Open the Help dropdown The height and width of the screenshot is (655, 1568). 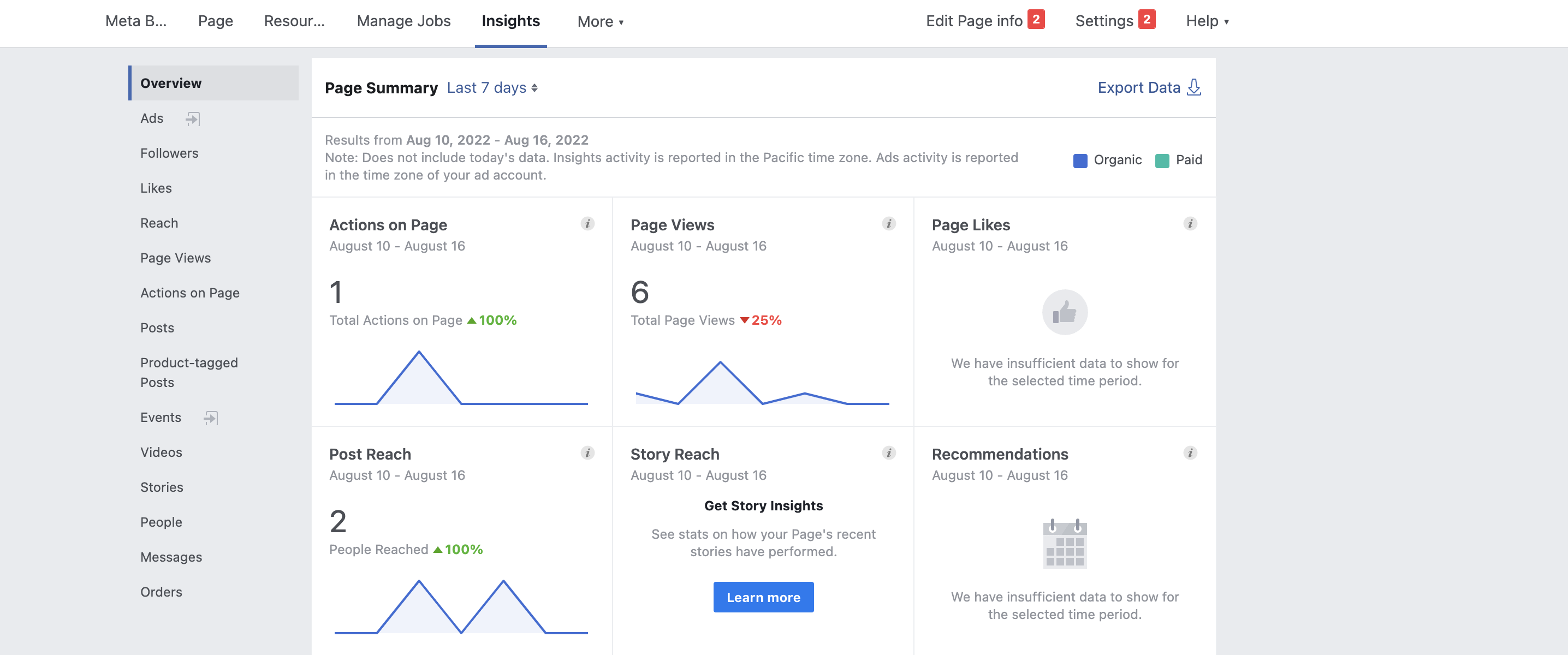coord(1207,21)
